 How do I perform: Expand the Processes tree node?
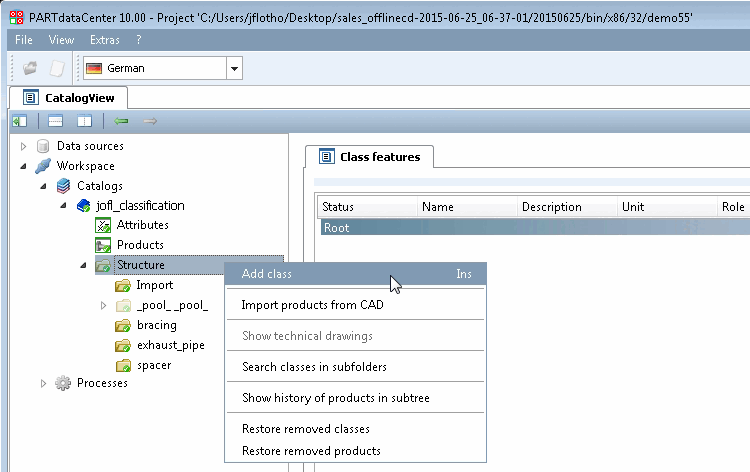(43, 383)
